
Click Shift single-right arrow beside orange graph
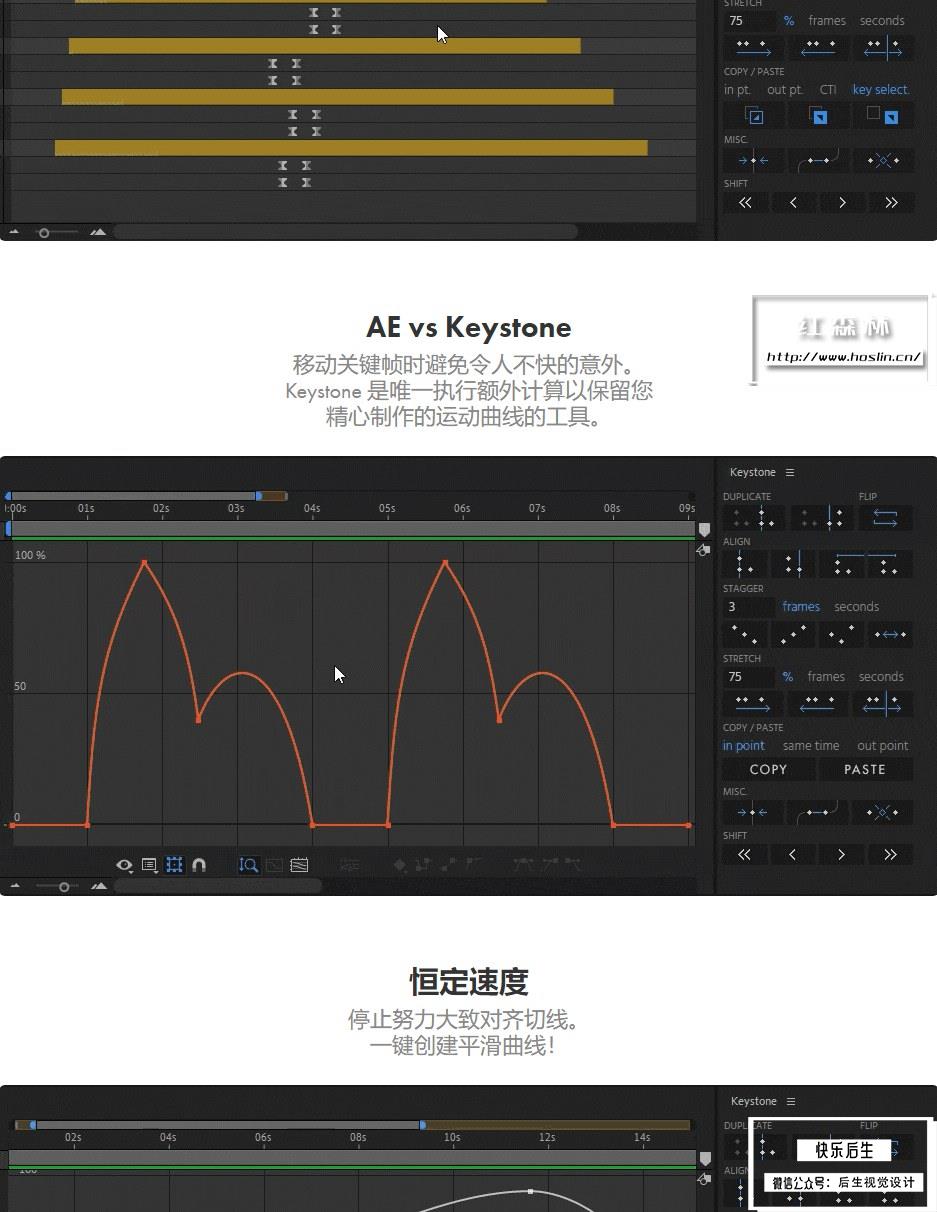841,855
